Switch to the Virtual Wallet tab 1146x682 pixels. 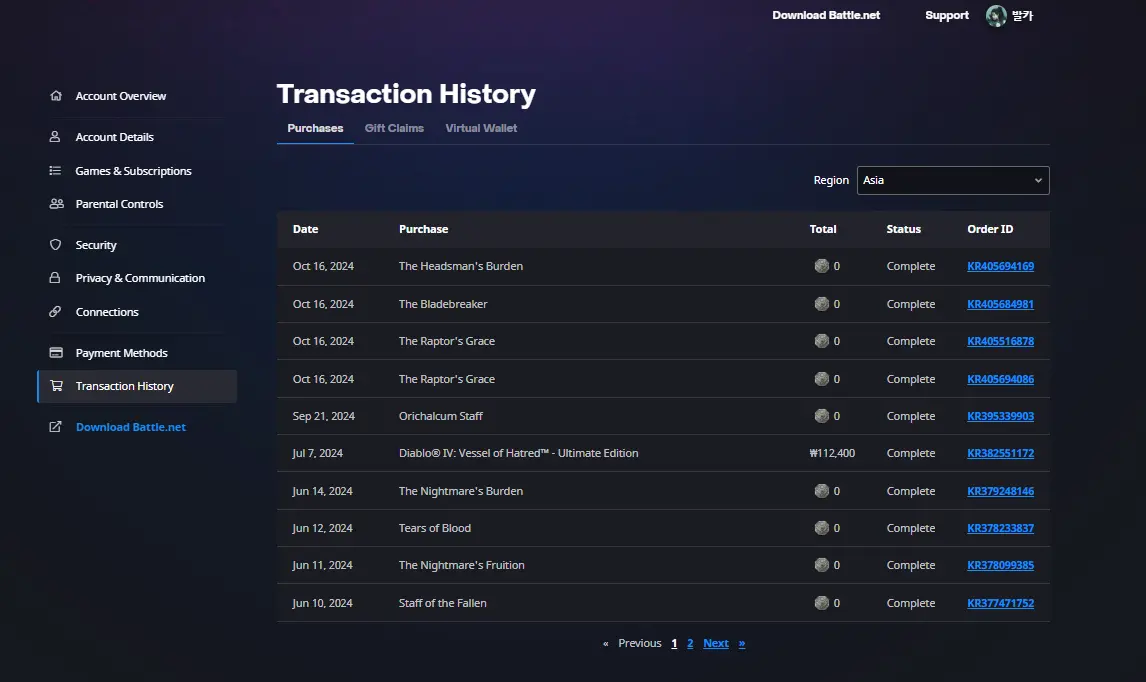coord(481,128)
